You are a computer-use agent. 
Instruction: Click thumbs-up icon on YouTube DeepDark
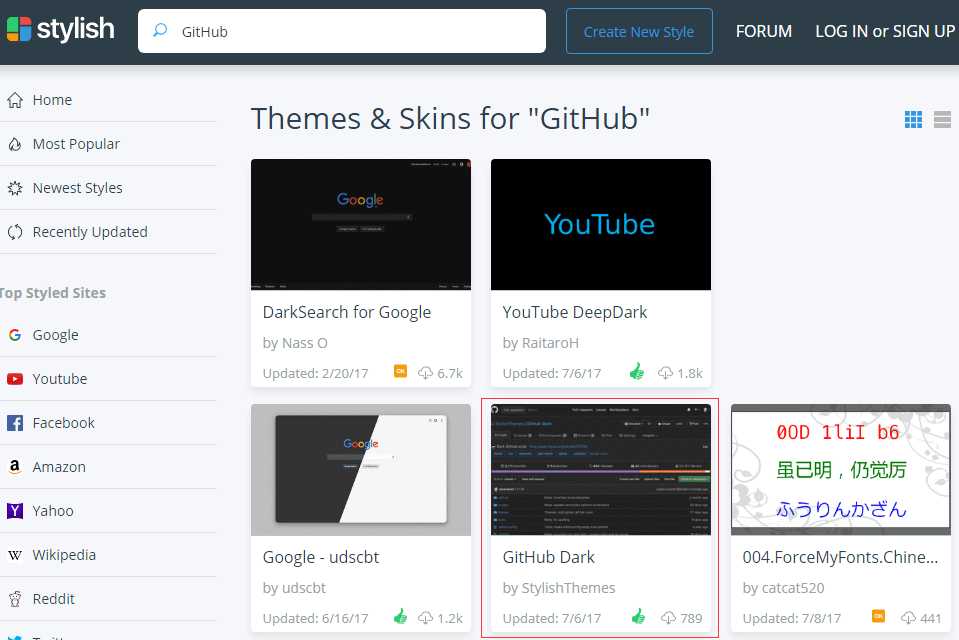[x=637, y=371]
